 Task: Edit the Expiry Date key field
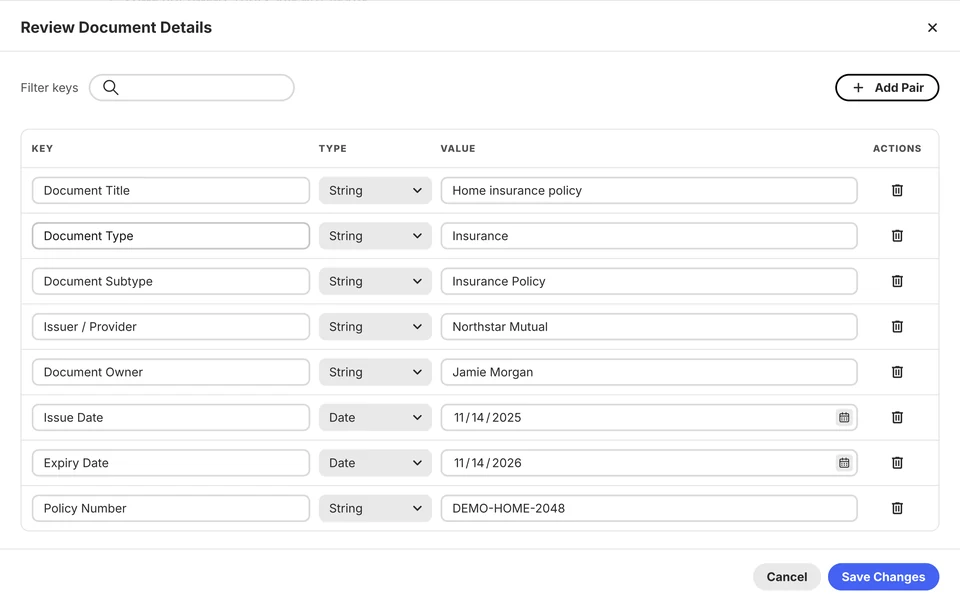tap(171, 463)
